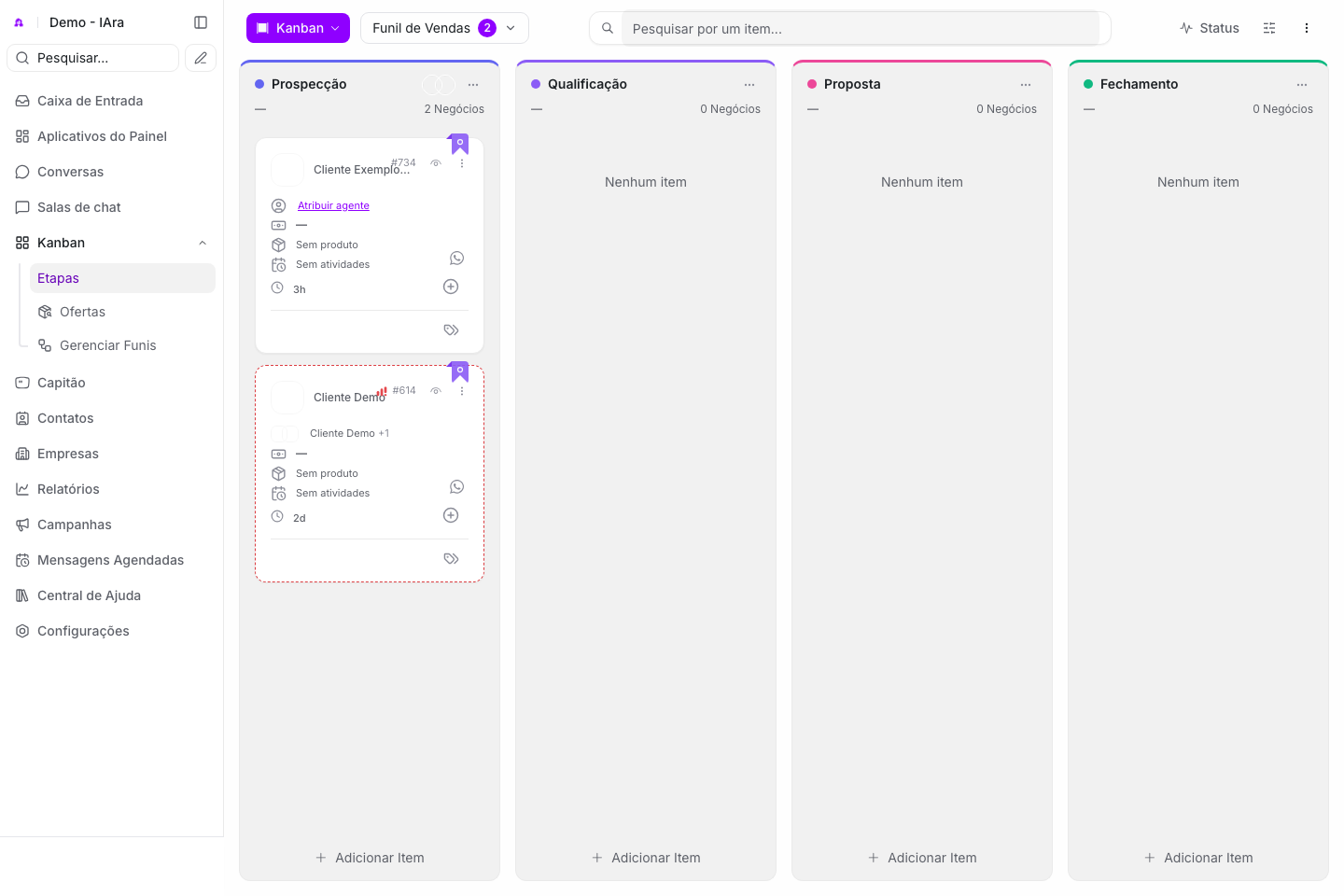The height and width of the screenshot is (896, 1344).
Task: Open Prospecção column ellipsis menu
Action: [473, 85]
